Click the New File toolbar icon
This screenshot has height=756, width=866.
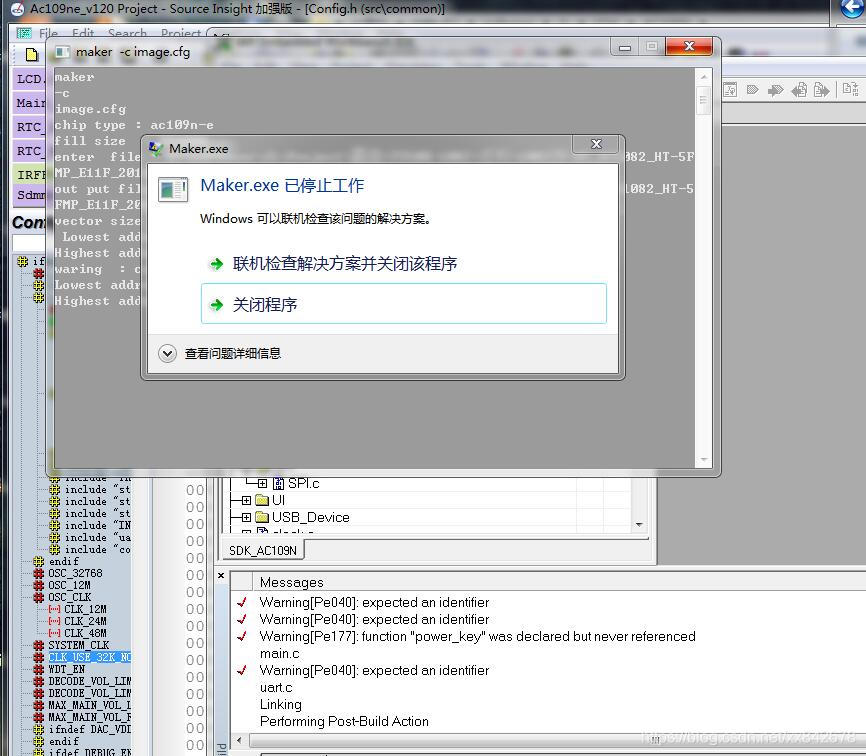click(x=31, y=54)
